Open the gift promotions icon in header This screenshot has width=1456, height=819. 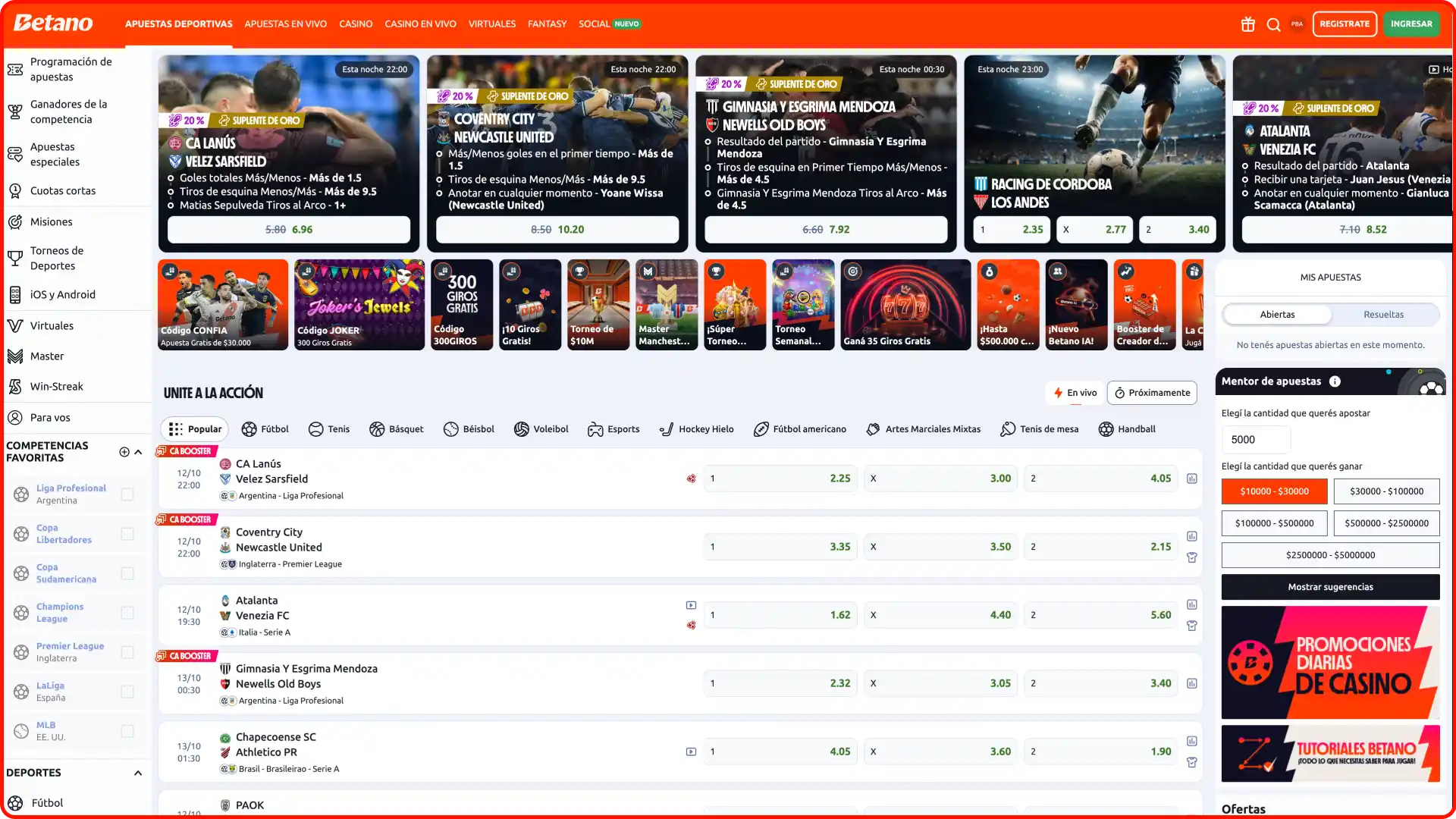pyautogui.click(x=1247, y=24)
